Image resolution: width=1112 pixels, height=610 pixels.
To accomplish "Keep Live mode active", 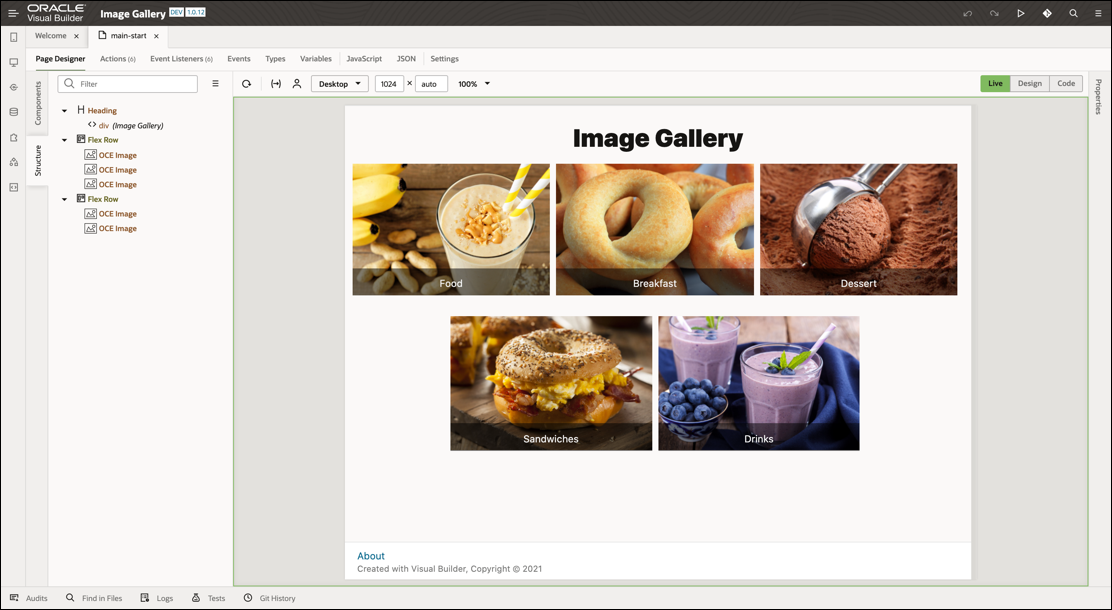I will pyautogui.click(x=995, y=83).
